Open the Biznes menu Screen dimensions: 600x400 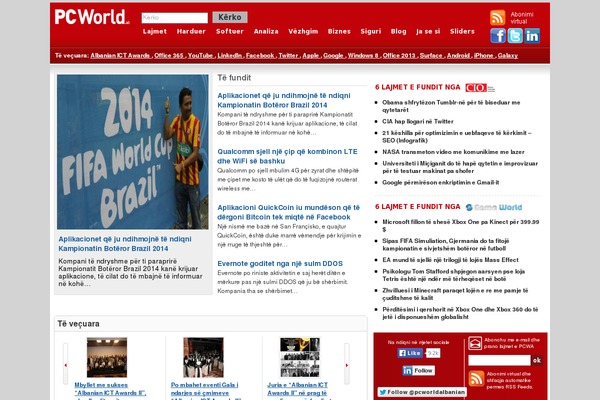tap(339, 31)
